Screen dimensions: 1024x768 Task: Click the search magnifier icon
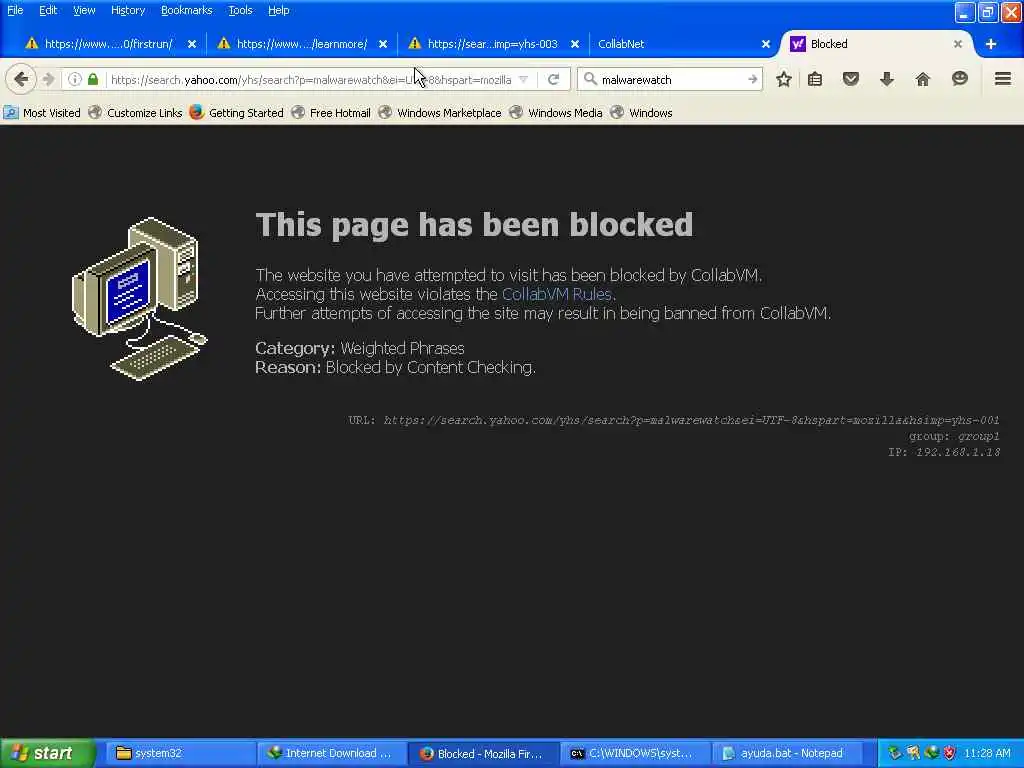590,80
